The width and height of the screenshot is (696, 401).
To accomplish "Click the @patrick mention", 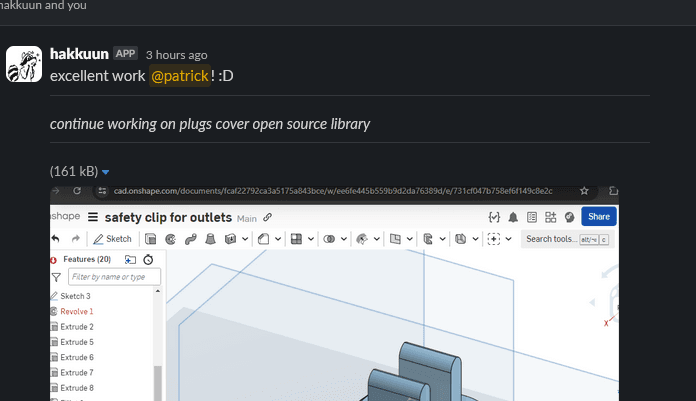I will (180, 76).
